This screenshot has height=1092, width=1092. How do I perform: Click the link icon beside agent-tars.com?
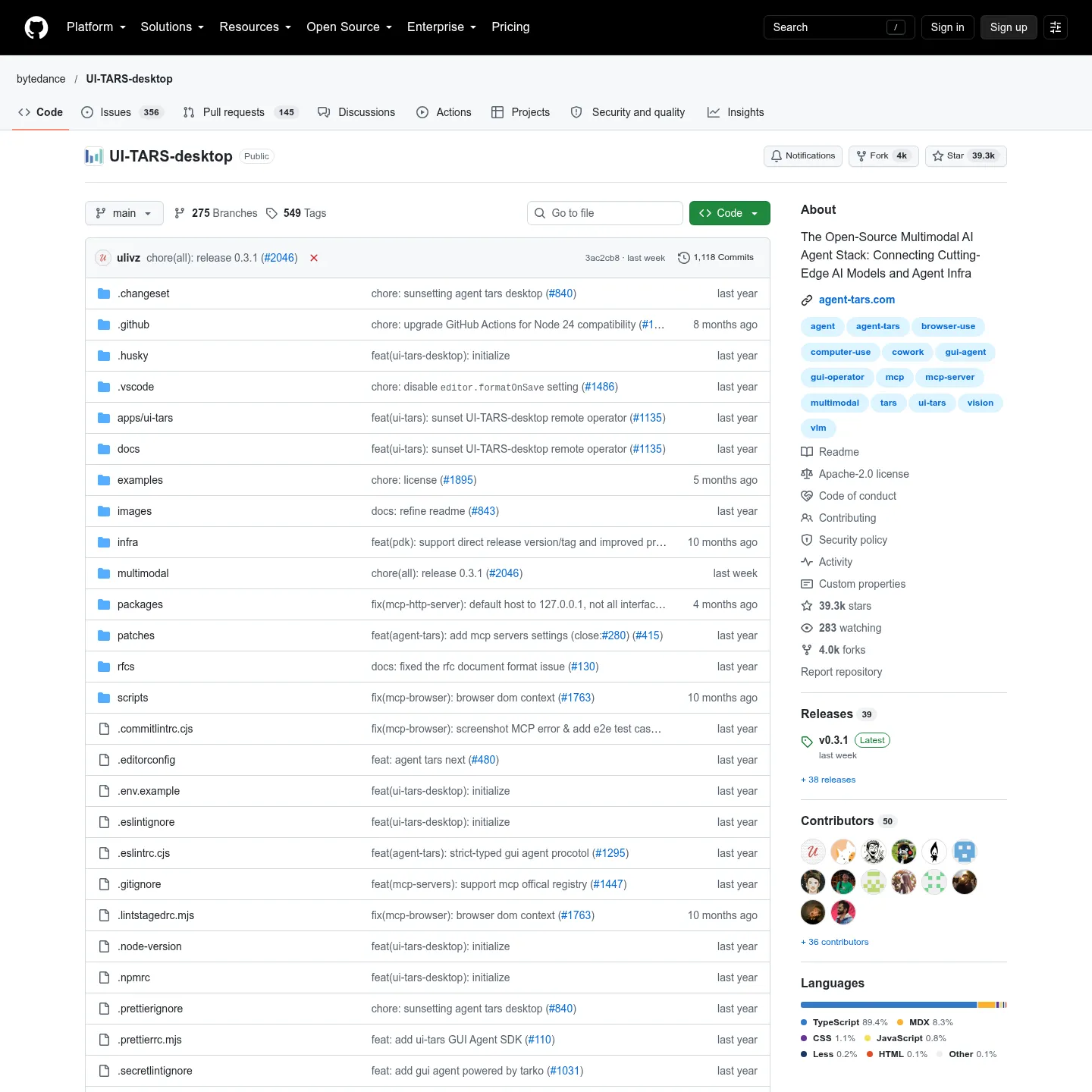(807, 300)
